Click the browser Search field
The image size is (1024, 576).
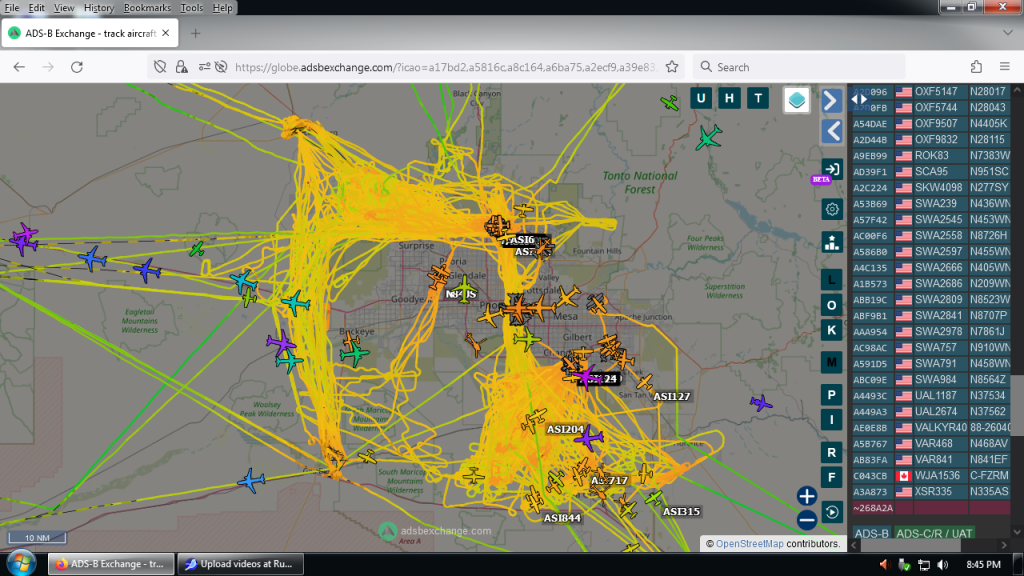[799, 67]
